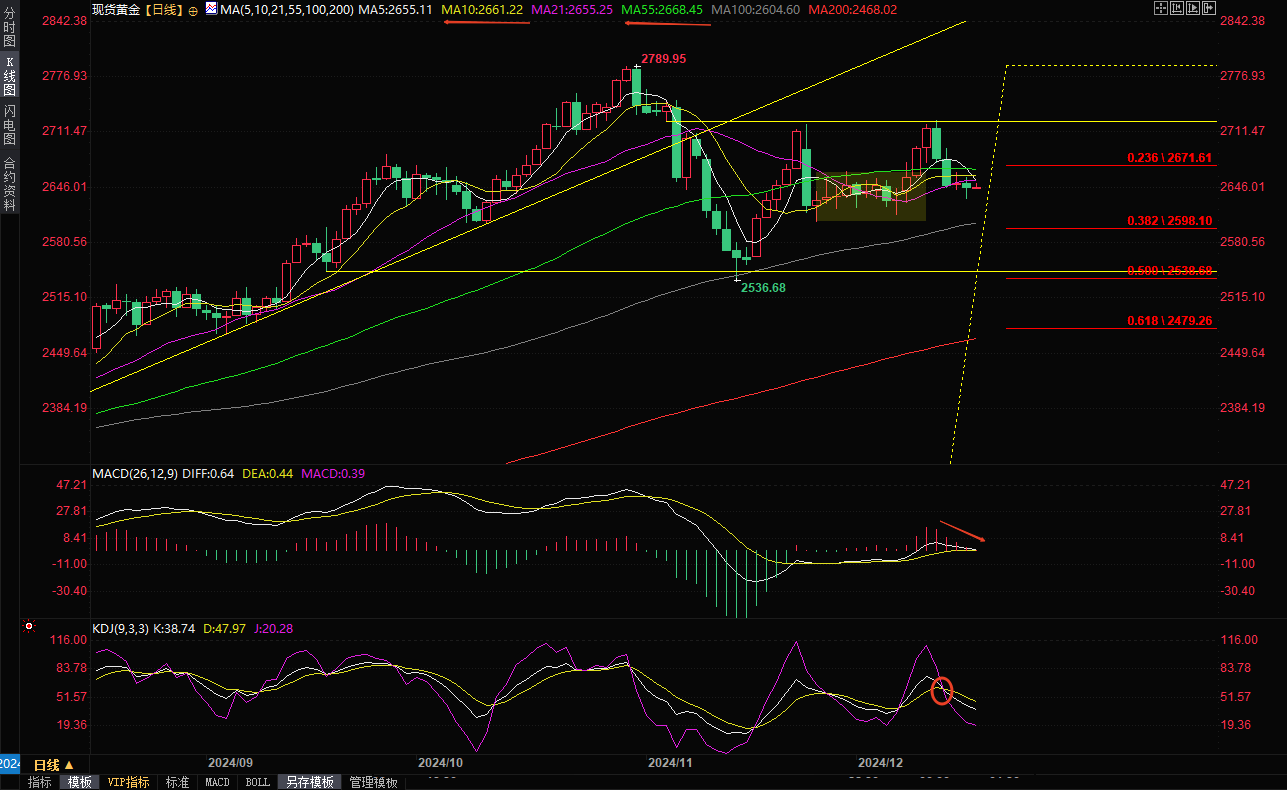Open the VIP指标 tab
This screenshot has width=1287, height=790.
coord(128,782)
